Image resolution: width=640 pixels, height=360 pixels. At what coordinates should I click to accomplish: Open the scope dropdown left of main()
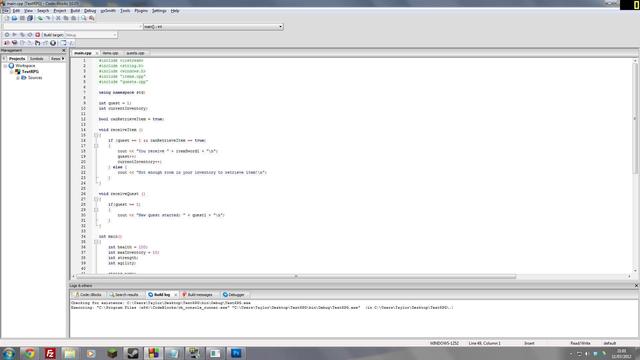click(141, 27)
